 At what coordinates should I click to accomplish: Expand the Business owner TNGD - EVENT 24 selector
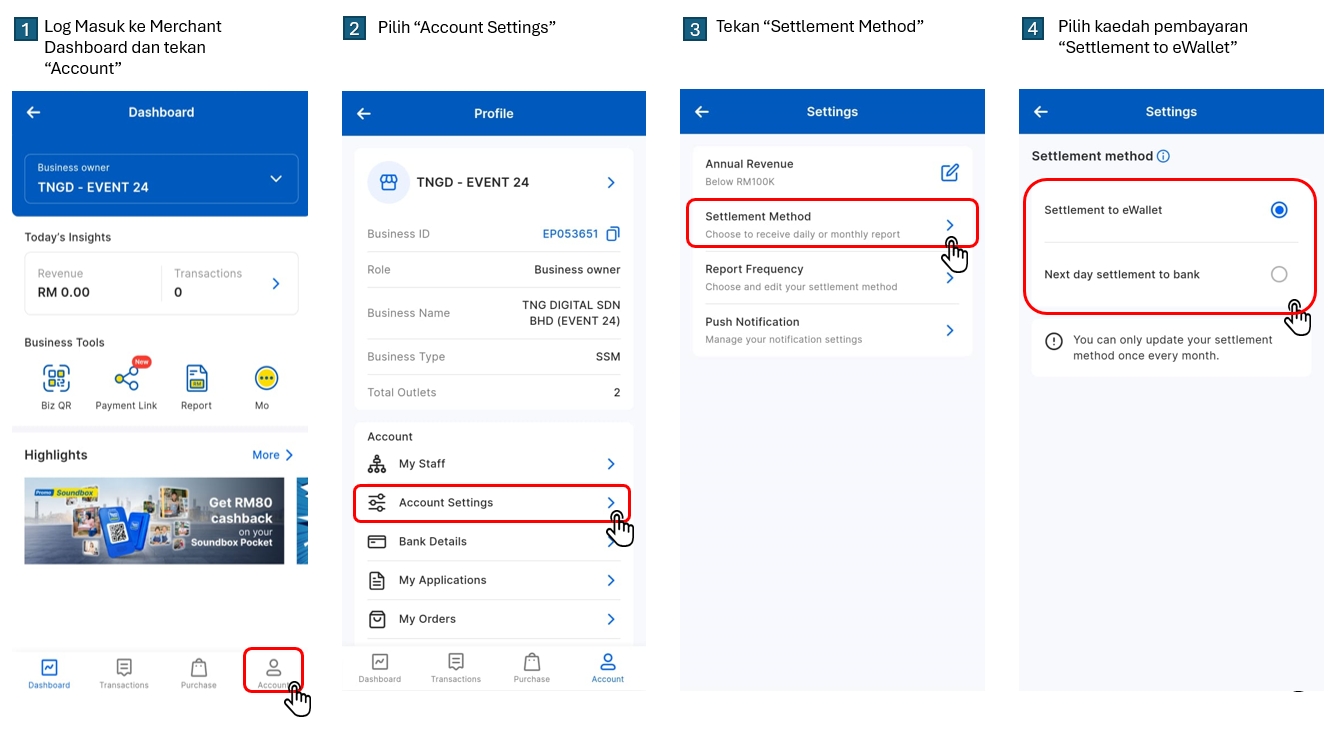pyautogui.click(x=161, y=179)
